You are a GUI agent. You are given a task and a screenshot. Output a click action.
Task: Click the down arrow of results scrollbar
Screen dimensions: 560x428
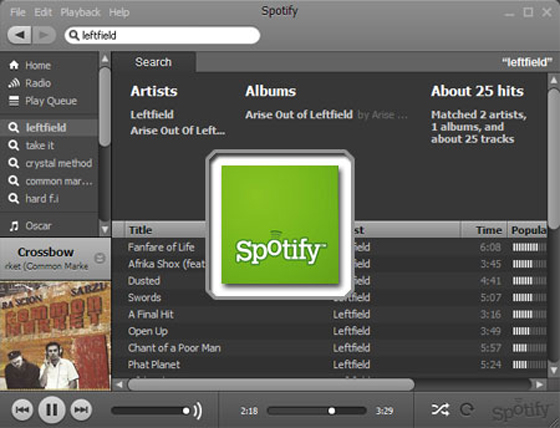tap(554, 370)
